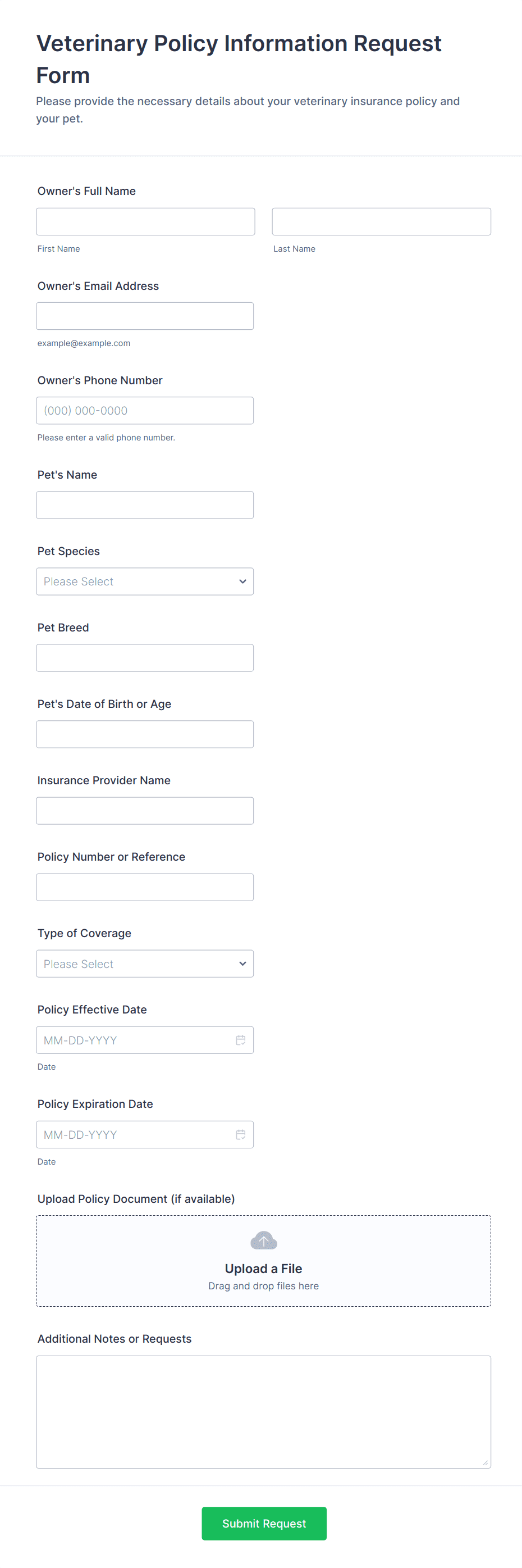Click the Policy Expiration Date calendar icon
This screenshot has width=522, height=1568.
pos(240,1134)
